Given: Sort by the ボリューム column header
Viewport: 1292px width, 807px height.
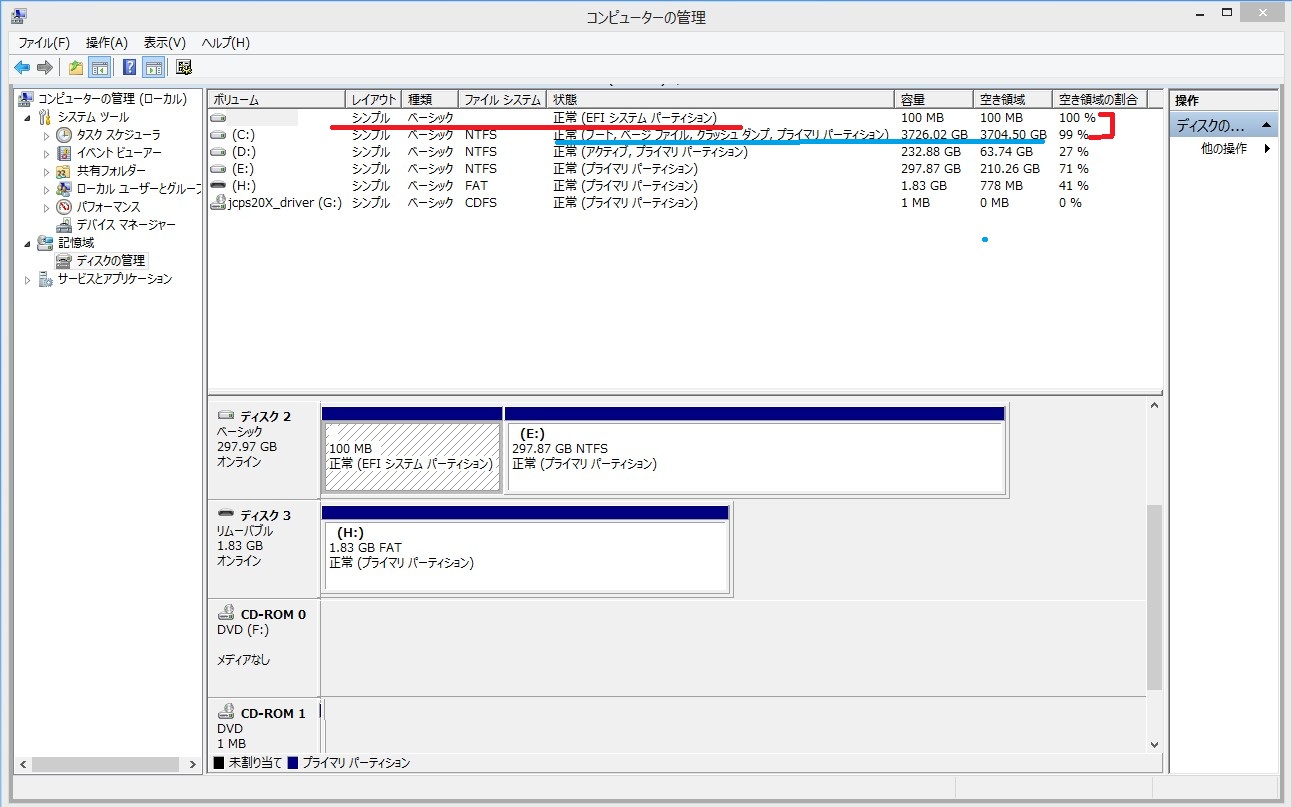Looking at the screenshot, I should point(277,100).
